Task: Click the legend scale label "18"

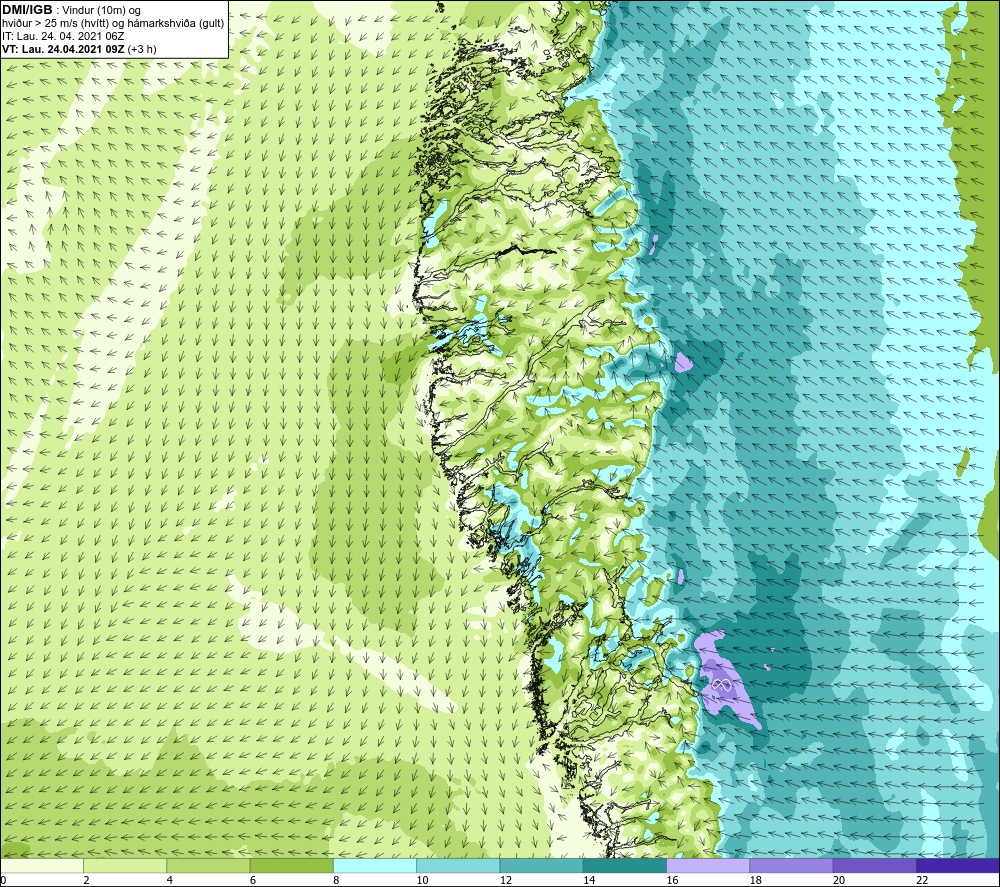Action: (x=756, y=881)
